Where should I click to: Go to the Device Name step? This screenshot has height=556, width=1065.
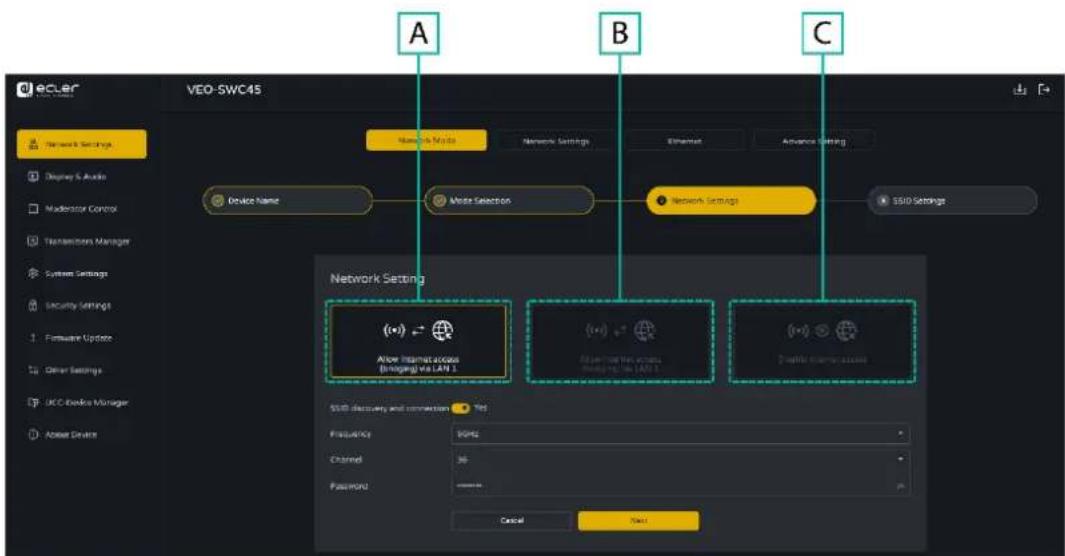click(x=287, y=201)
